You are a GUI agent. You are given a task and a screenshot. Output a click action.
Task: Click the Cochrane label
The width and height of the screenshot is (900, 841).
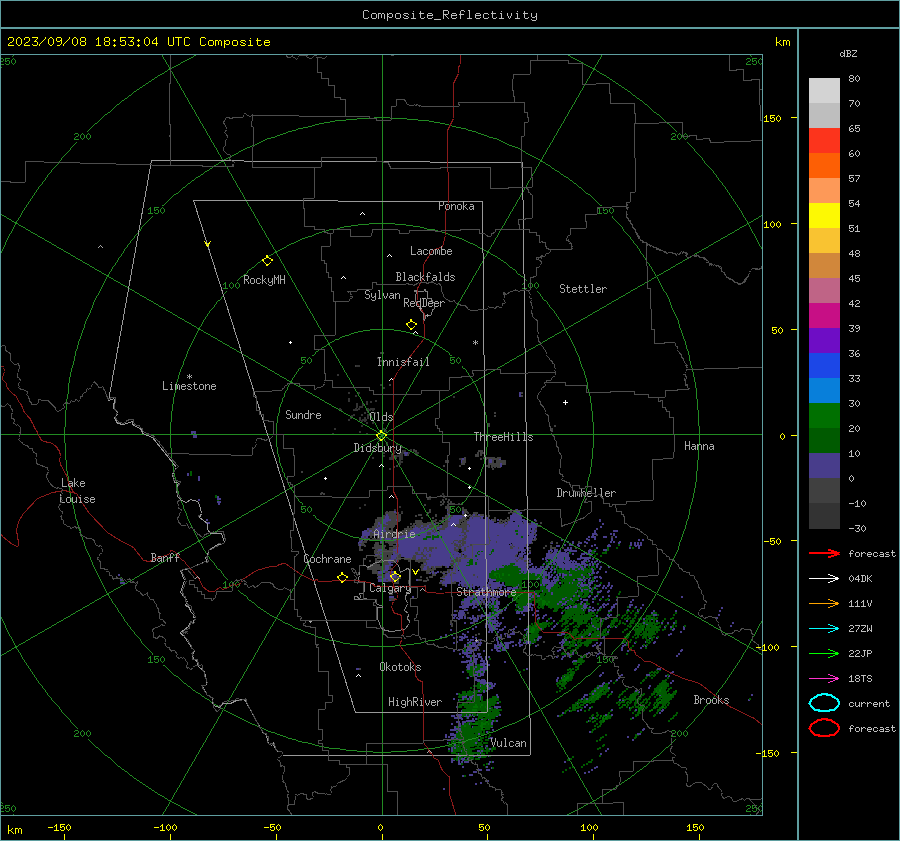tap(327, 559)
